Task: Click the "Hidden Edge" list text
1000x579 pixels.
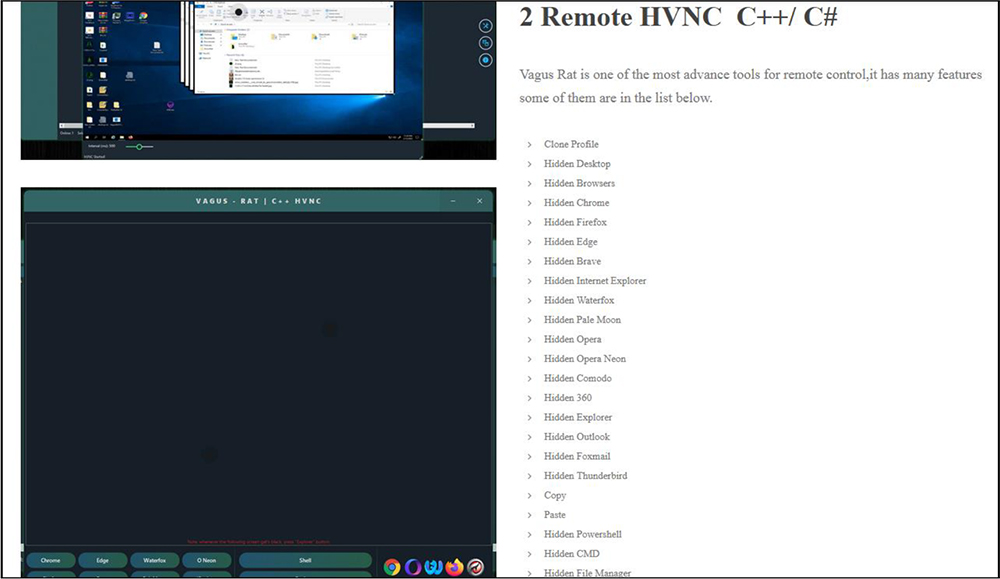Action: [x=571, y=242]
